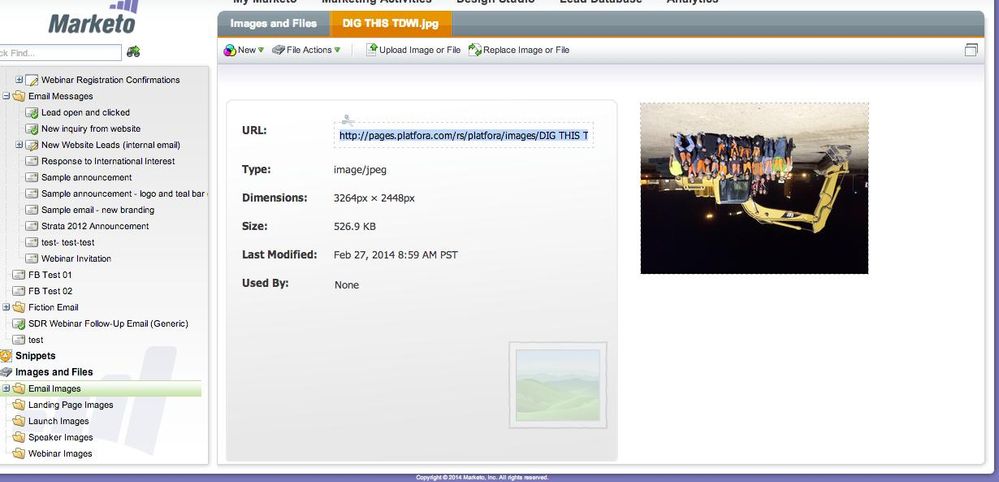Click the Snippets section icon
Screen dimensions: 999x482
[x=6, y=356]
